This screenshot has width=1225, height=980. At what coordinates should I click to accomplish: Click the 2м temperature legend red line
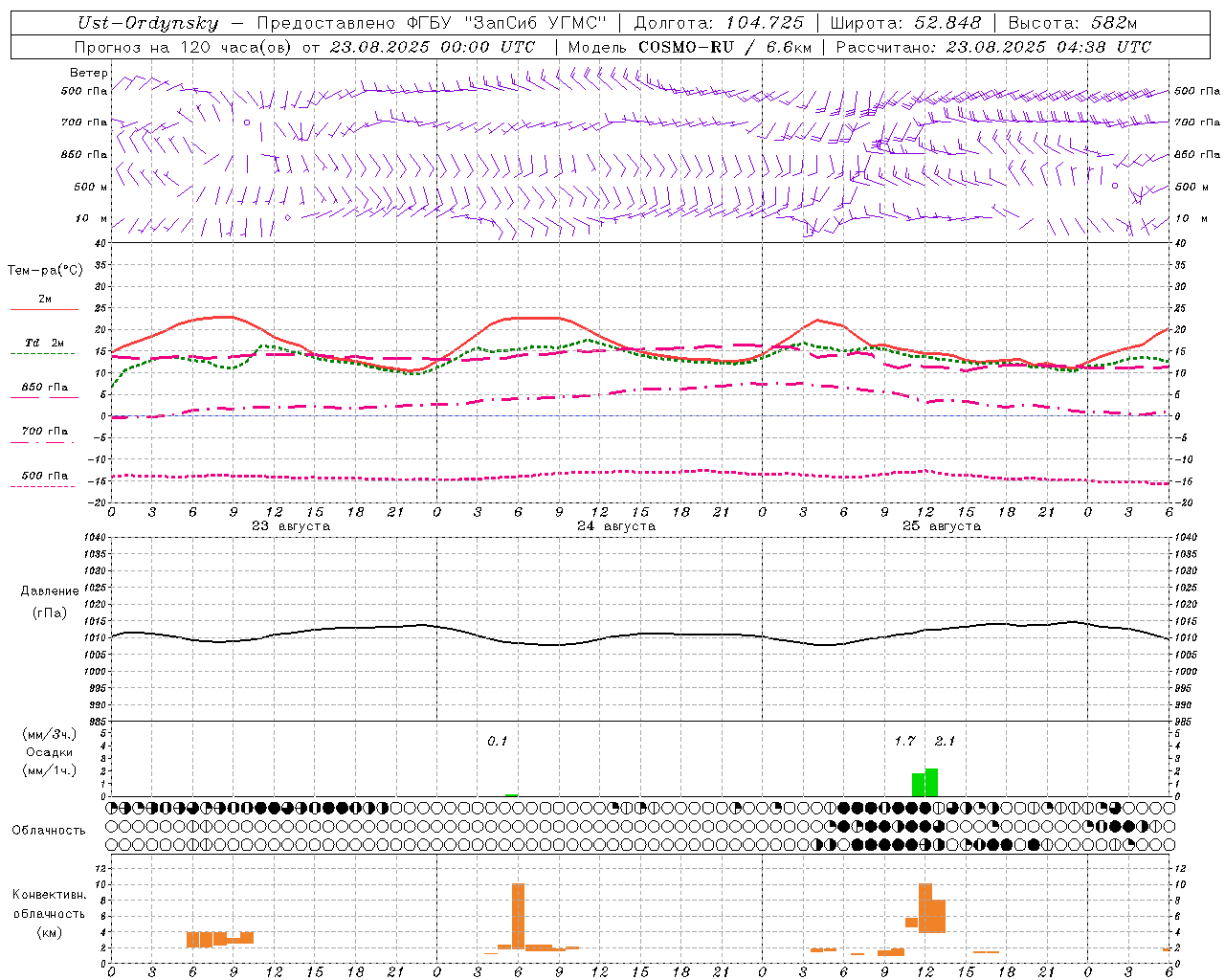44,309
